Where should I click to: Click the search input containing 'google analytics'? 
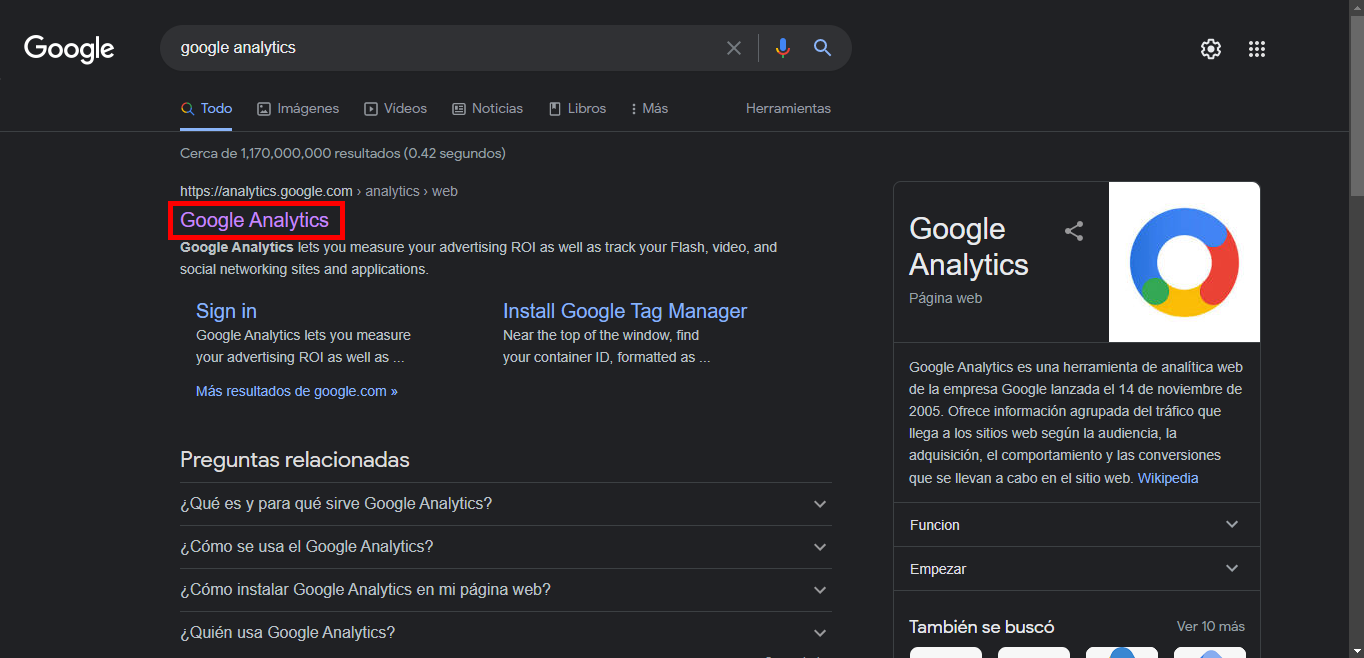point(445,48)
